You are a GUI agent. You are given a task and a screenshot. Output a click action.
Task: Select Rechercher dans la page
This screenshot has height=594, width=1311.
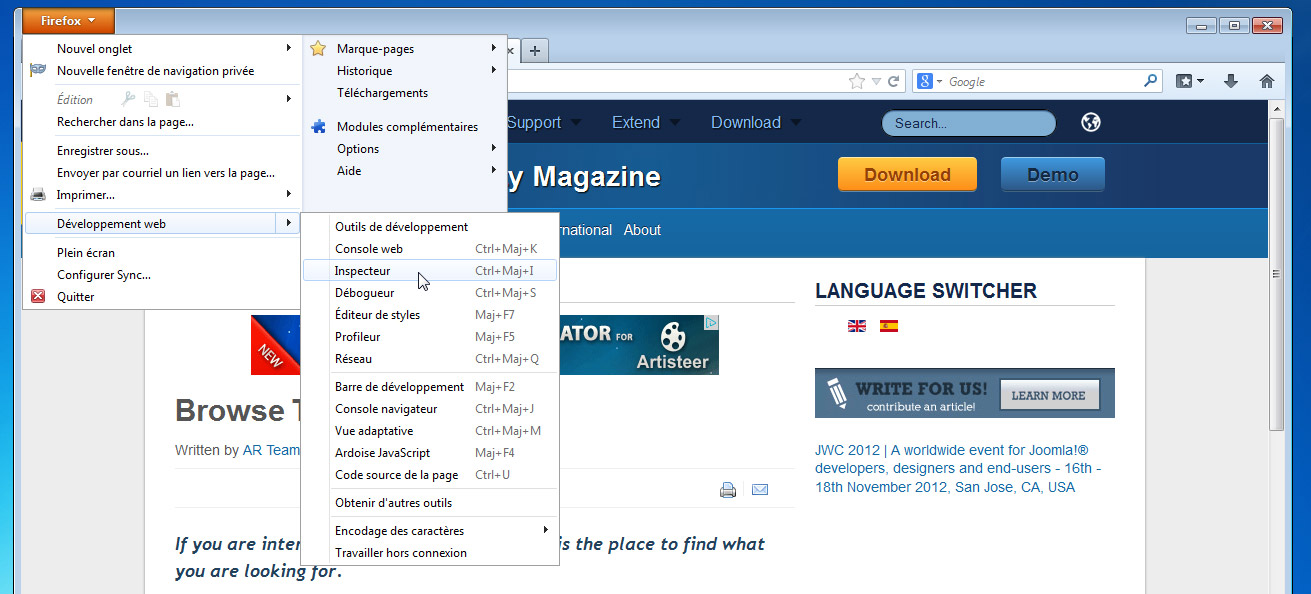point(125,122)
